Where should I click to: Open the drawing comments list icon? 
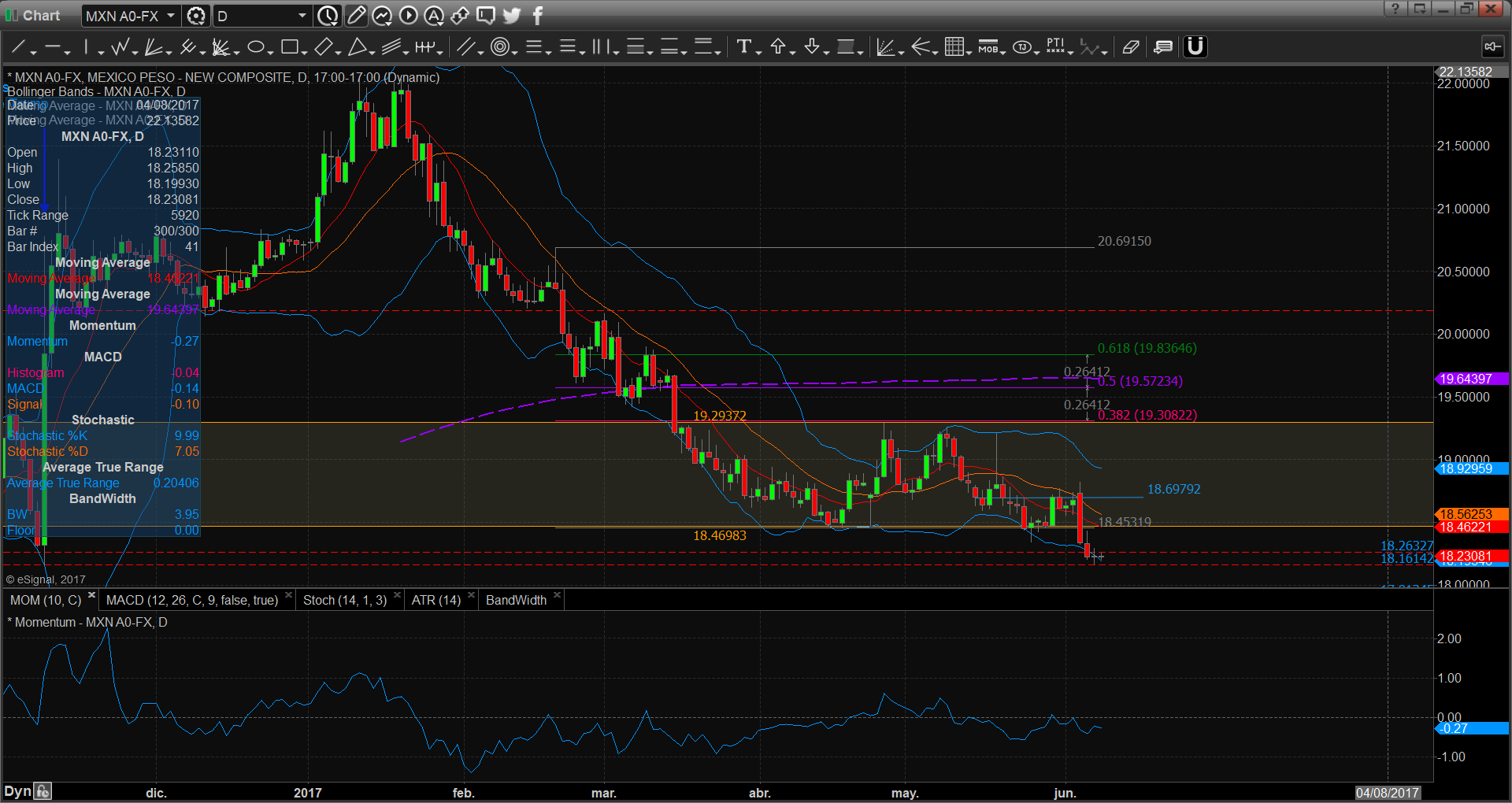click(1163, 47)
